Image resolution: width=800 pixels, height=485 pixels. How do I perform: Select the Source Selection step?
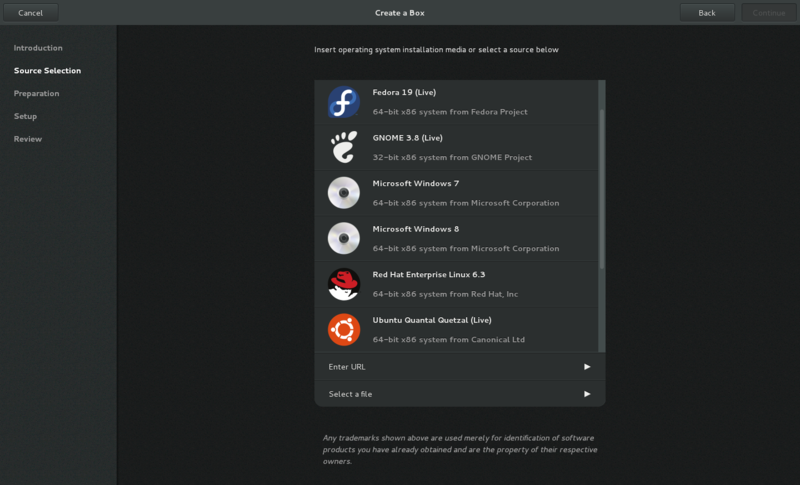[47, 71]
